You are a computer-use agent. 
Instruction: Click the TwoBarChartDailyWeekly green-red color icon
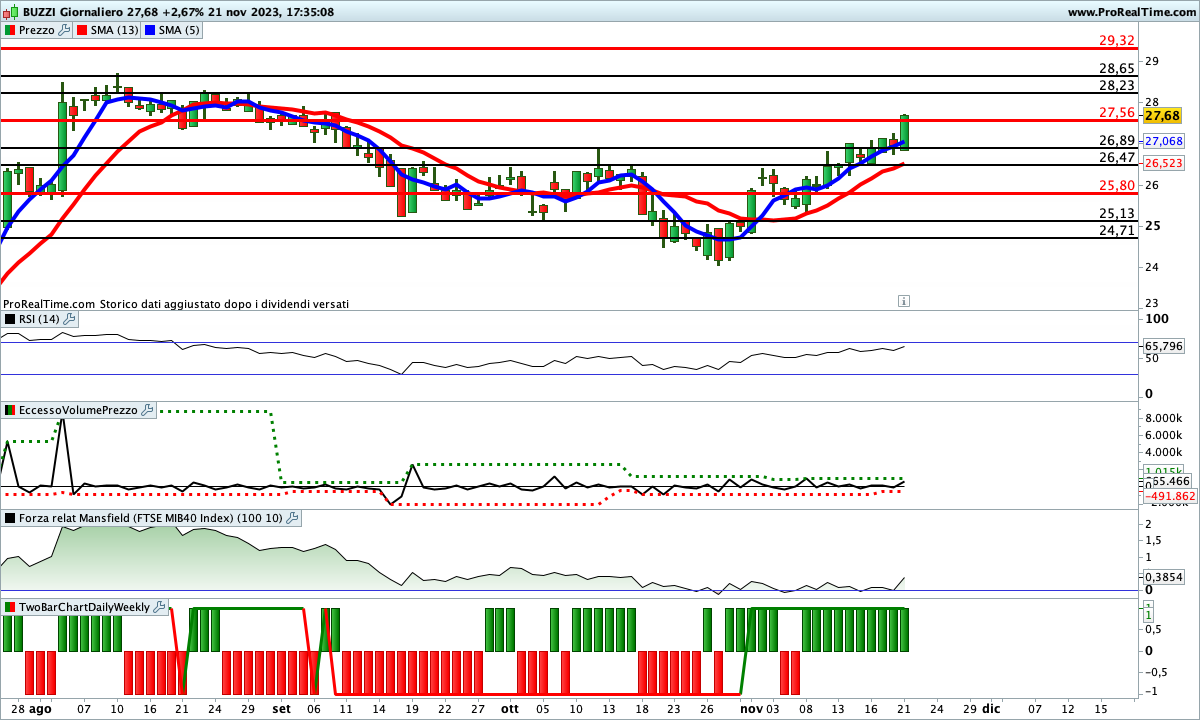[x=10, y=607]
